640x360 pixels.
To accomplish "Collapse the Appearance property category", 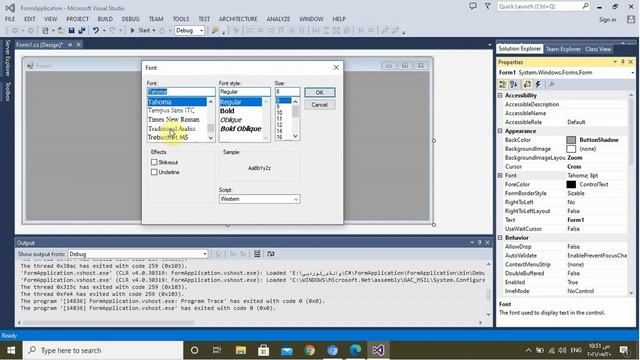I will (x=500, y=131).
